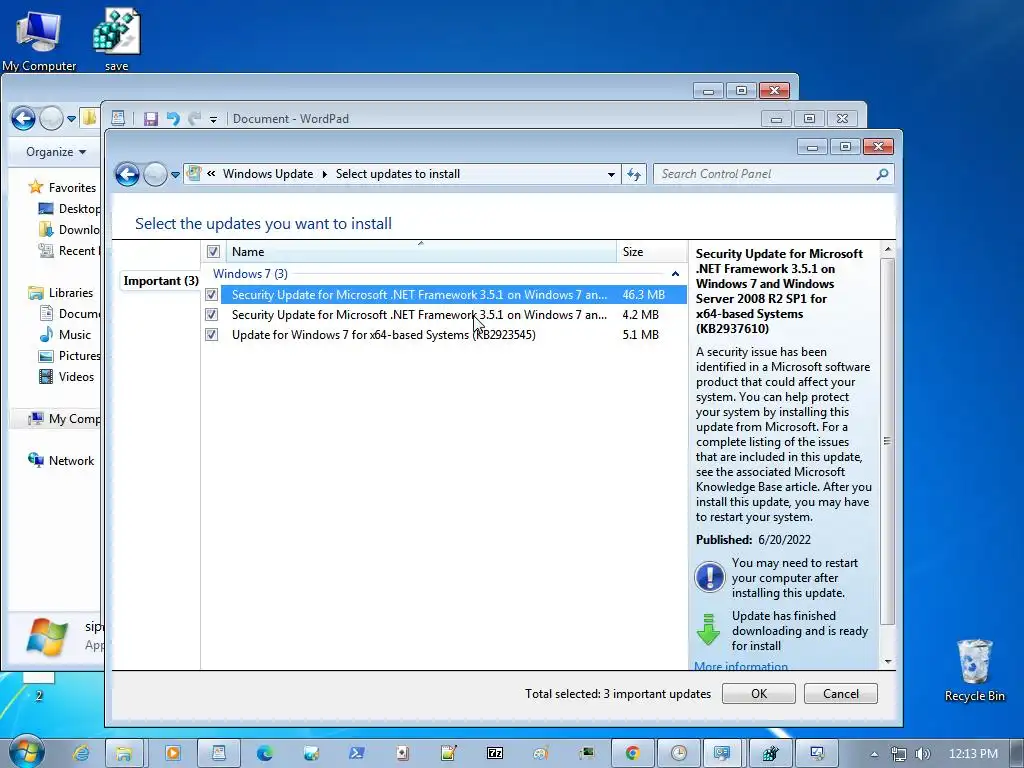Open the Organize dropdown in Explorer

[x=56, y=152]
